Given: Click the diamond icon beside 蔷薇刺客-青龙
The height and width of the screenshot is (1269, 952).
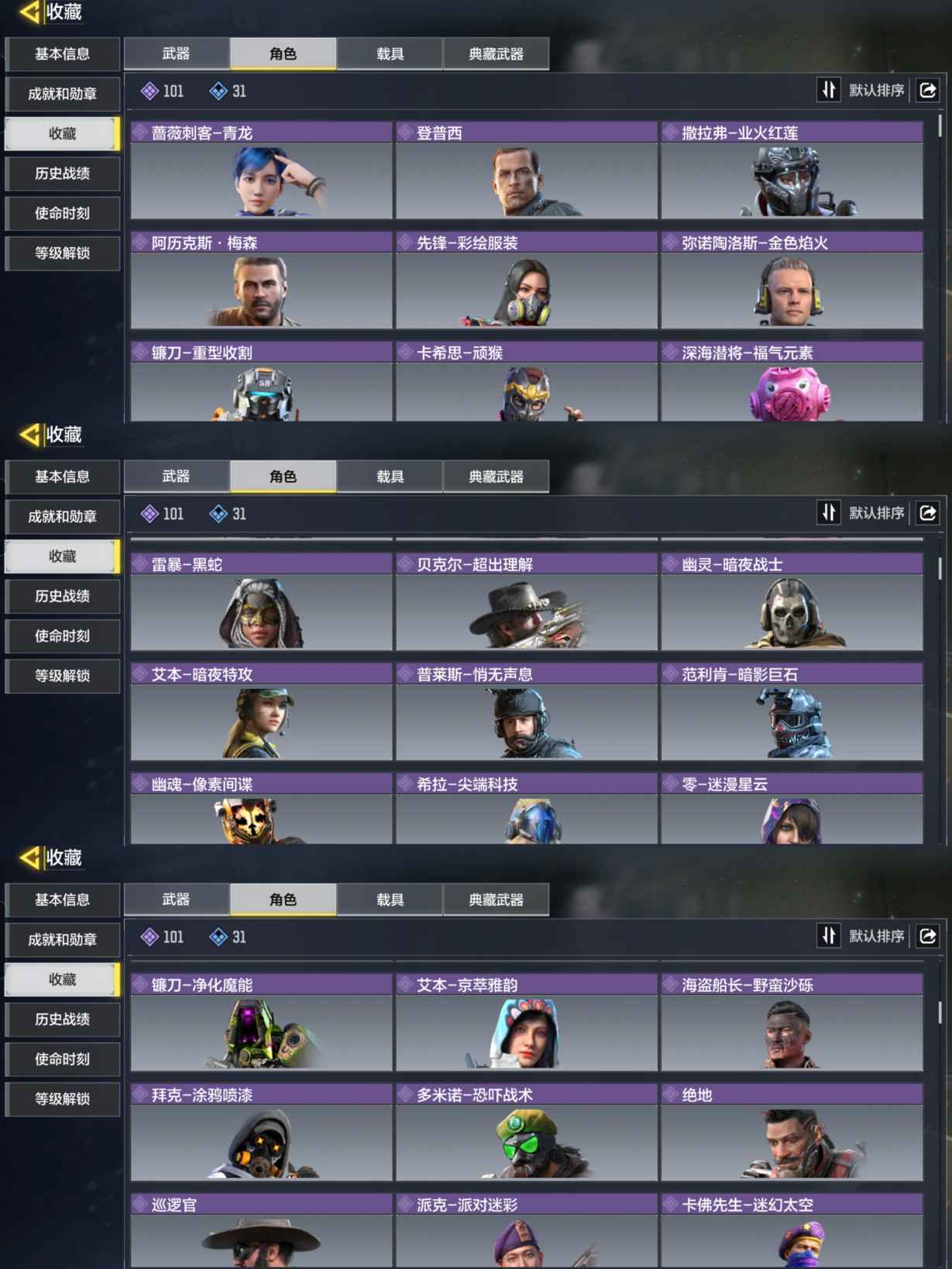Looking at the screenshot, I should click(140, 132).
